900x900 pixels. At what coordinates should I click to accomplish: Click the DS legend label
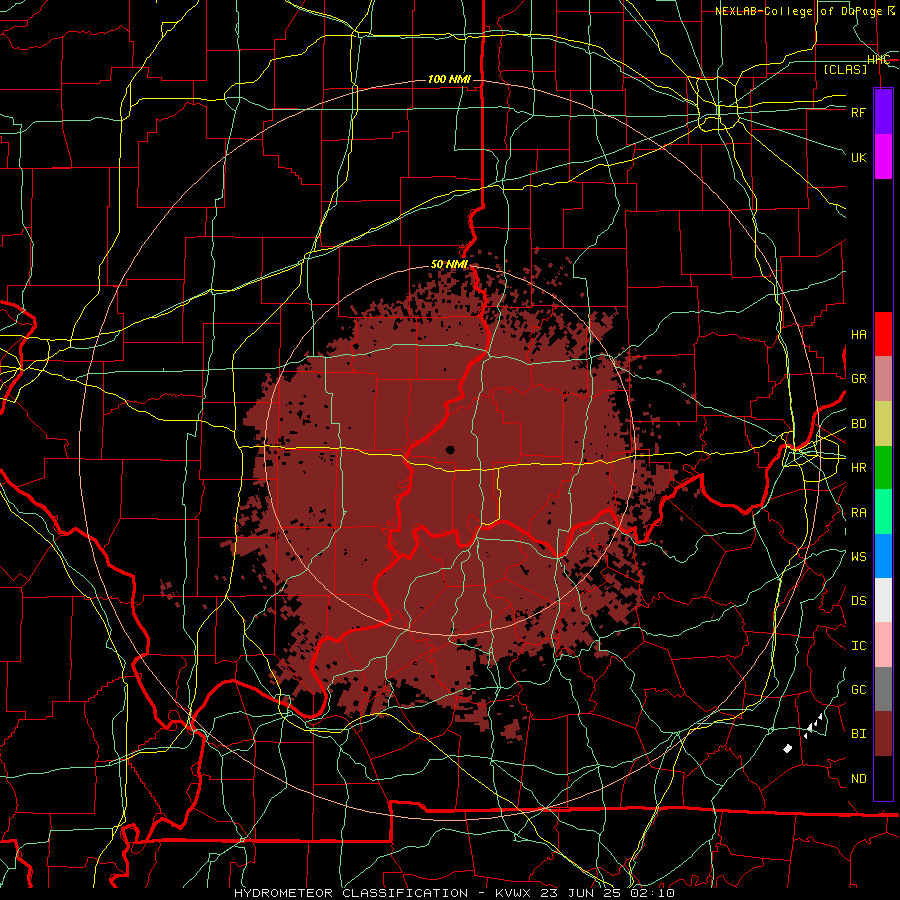pyautogui.click(x=858, y=601)
